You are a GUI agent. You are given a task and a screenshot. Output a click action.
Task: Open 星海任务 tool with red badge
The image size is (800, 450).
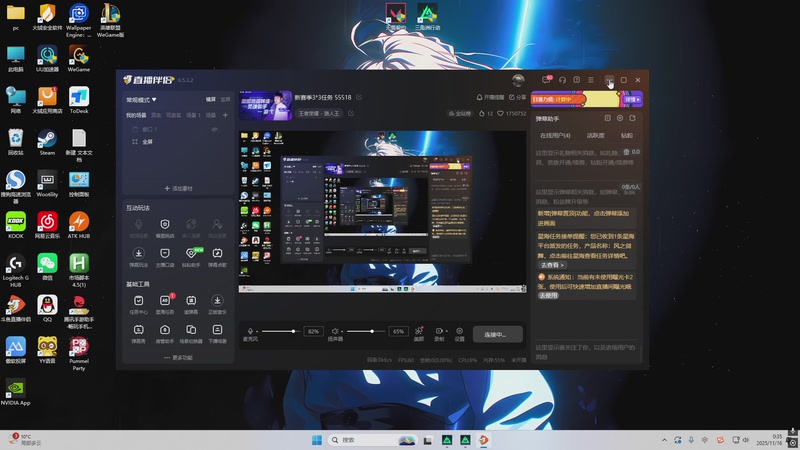click(165, 305)
